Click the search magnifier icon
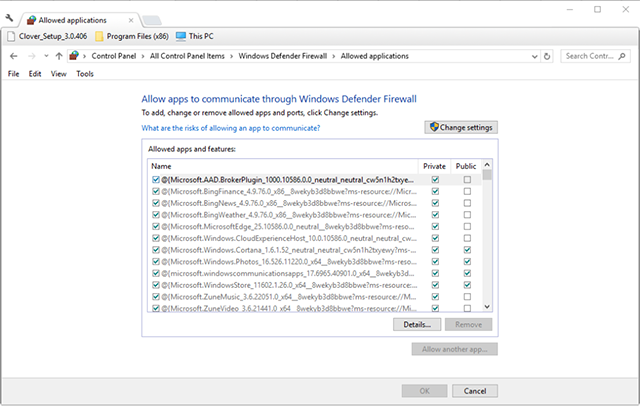Screen dimensions: 640x406 (x=622, y=56)
